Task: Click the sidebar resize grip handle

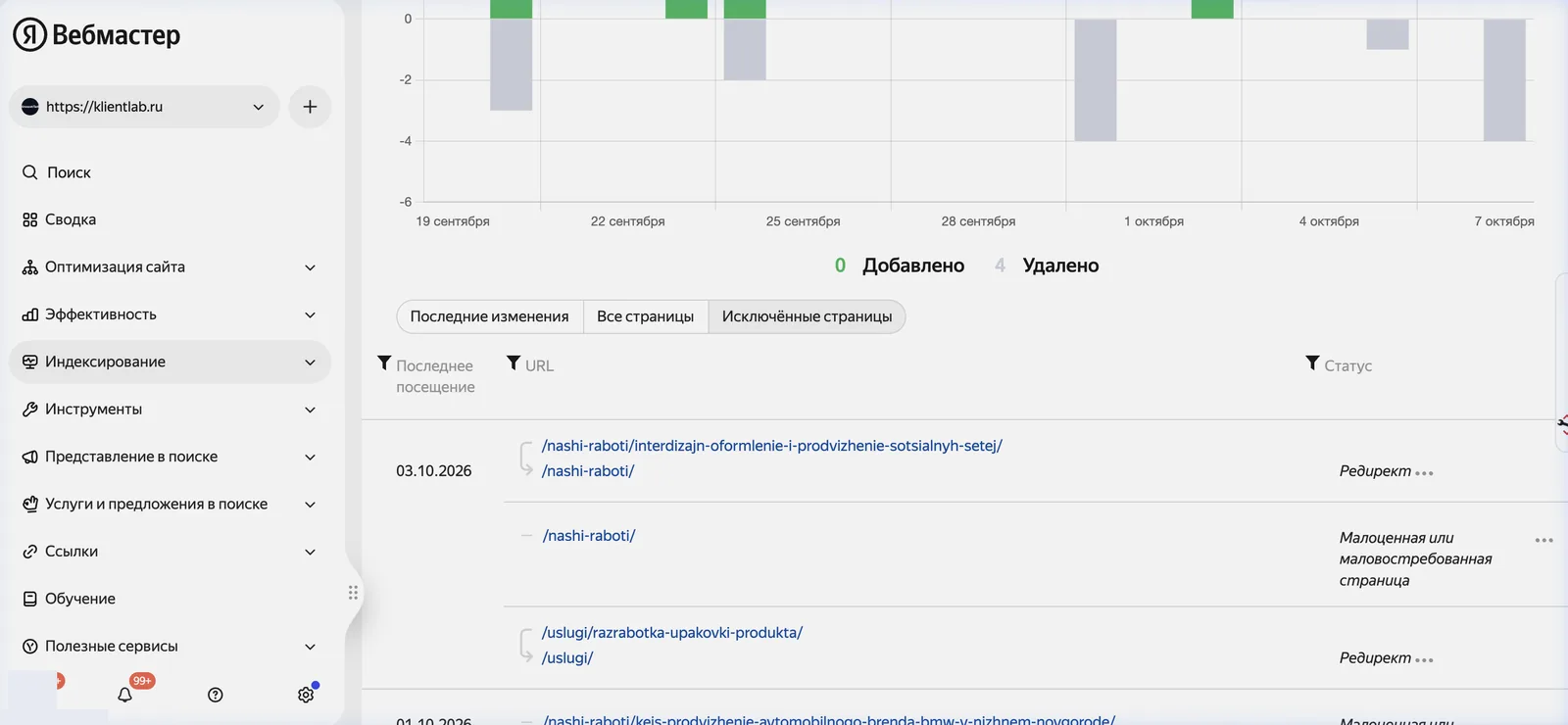Action: 353,593
